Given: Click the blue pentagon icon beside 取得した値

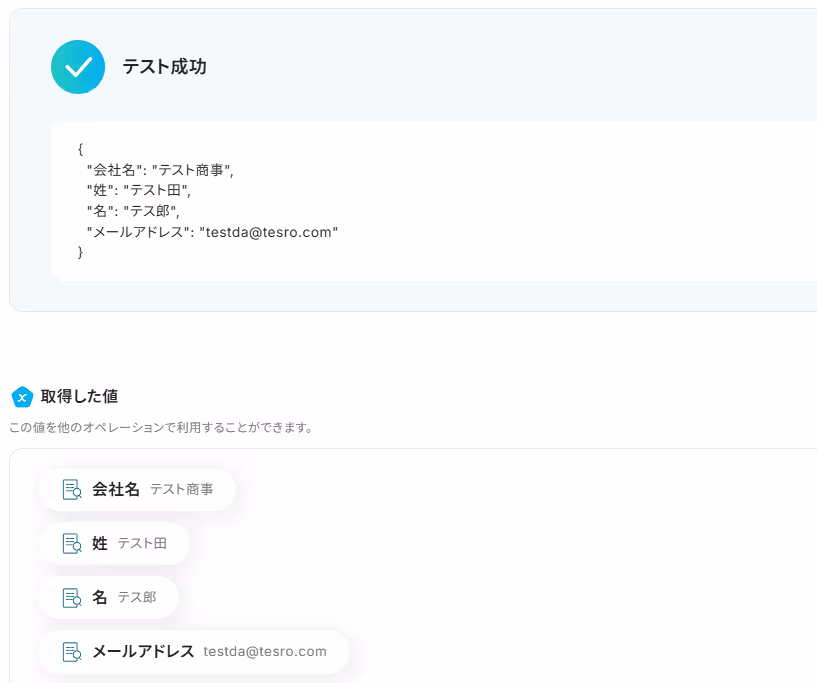Looking at the screenshot, I should click(x=22, y=397).
